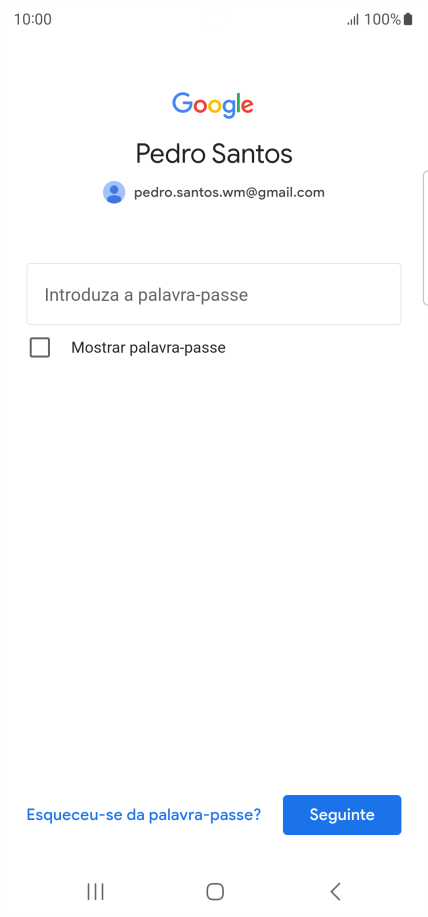Viewport: 428px width, 917px height.
Task: Click the Mostrar palavra-passe label text
Action: coord(149,348)
